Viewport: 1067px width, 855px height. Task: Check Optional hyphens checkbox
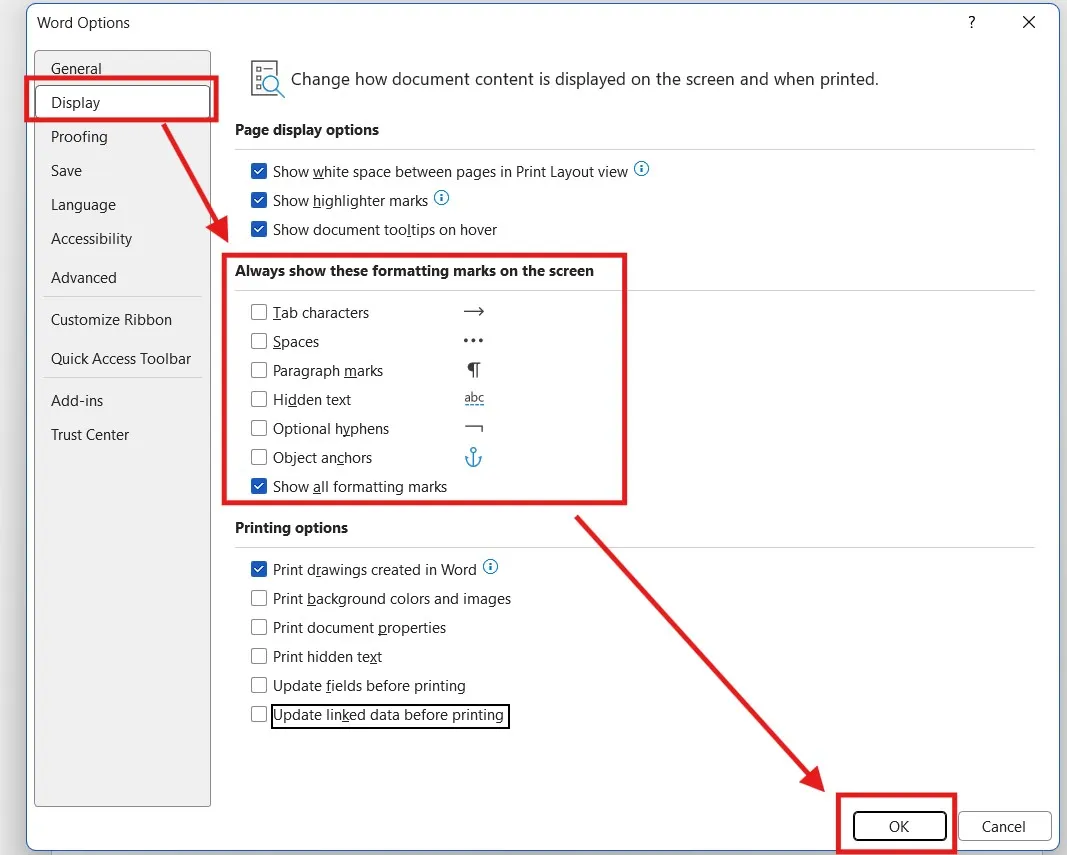coord(259,428)
